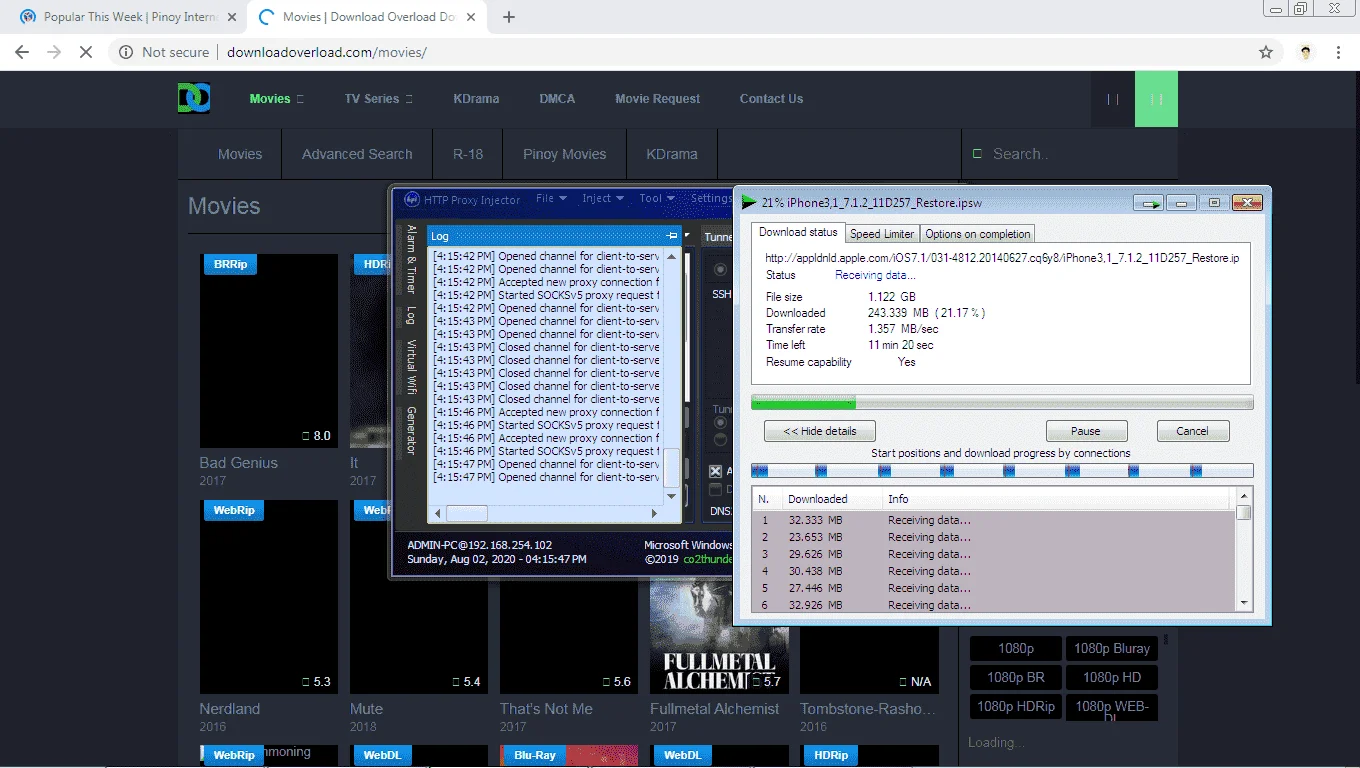Screen dimensions: 1360x768
Task: Click the green-arrow title bar button in download dialog
Action: (x=1148, y=203)
